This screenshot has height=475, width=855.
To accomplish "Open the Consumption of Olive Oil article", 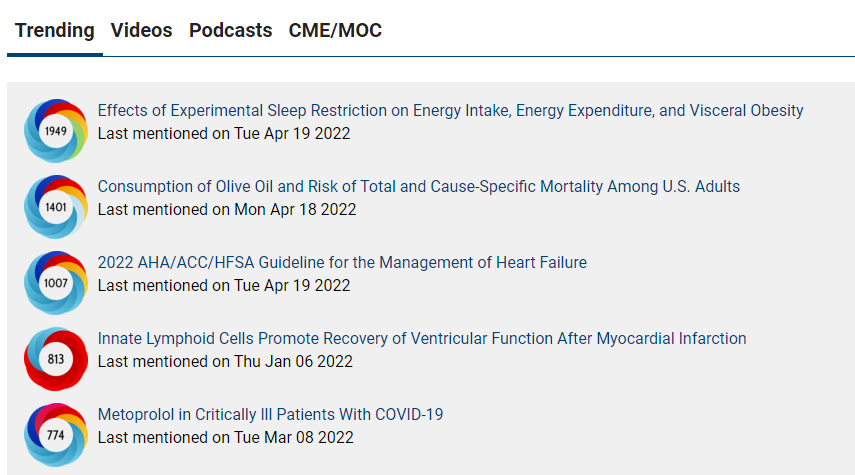I will [419, 187].
